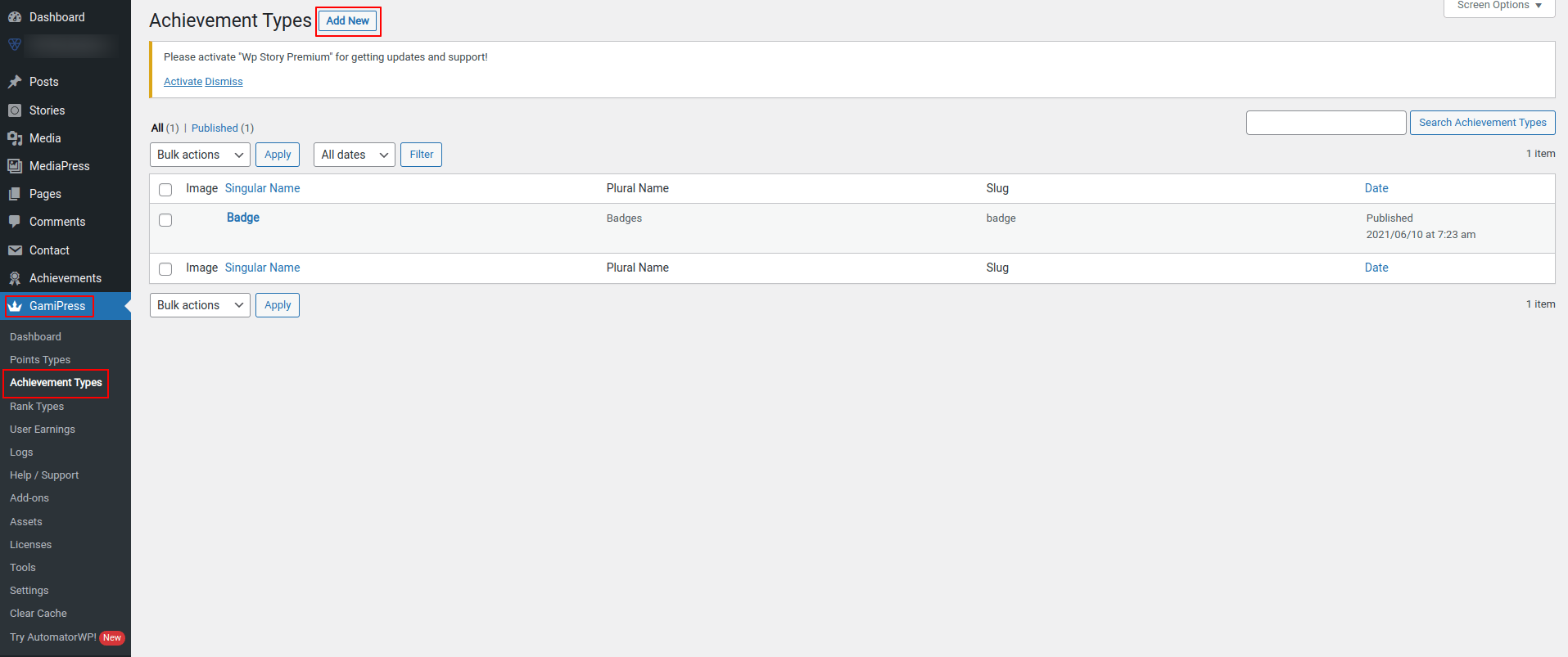The height and width of the screenshot is (657, 1568).
Task: Click the Activate link in notice
Action: [183, 82]
